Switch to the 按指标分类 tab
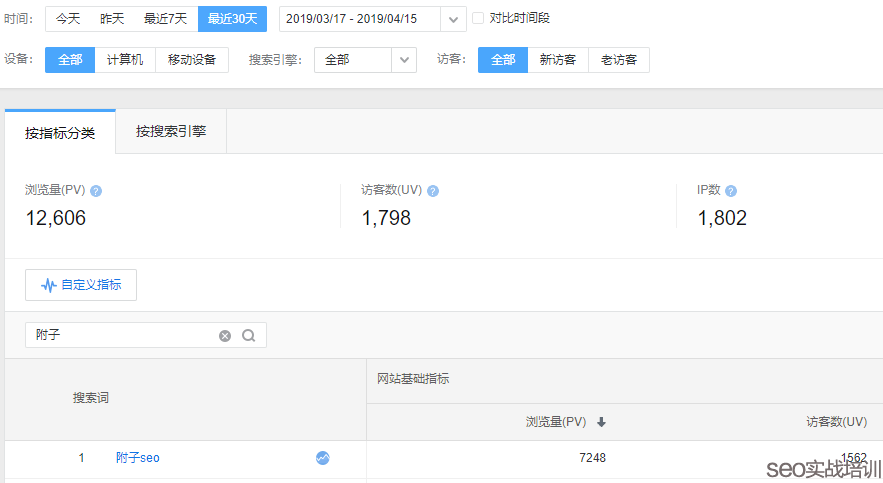 60,132
